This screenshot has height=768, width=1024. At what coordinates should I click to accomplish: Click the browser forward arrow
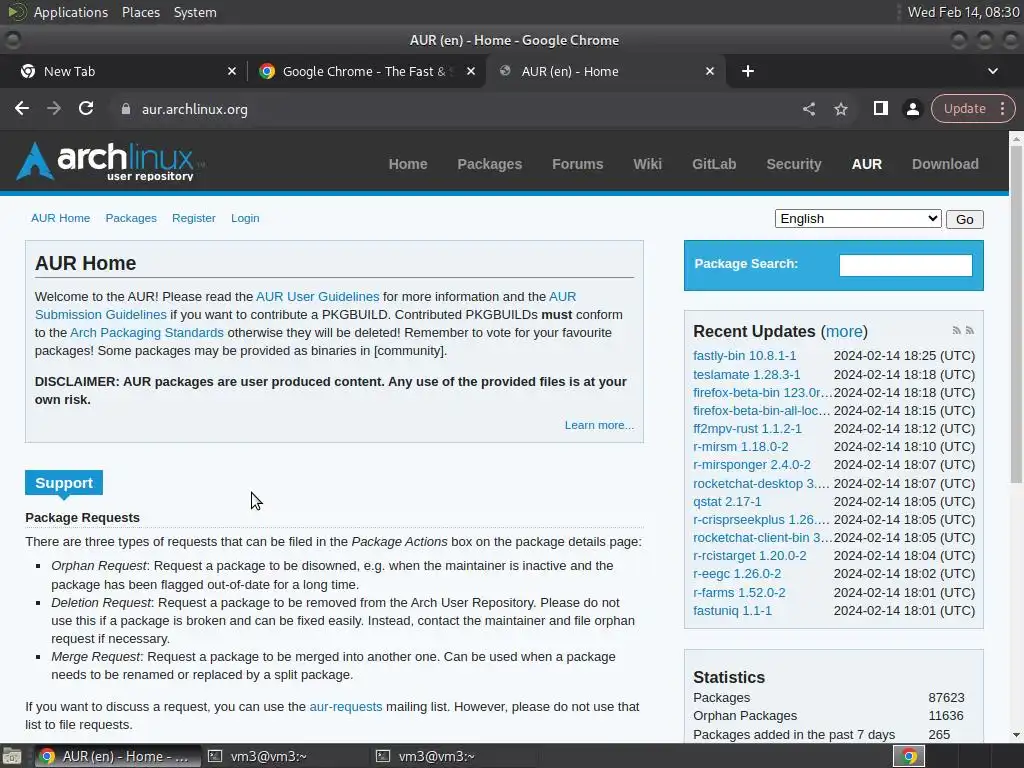click(54, 108)
